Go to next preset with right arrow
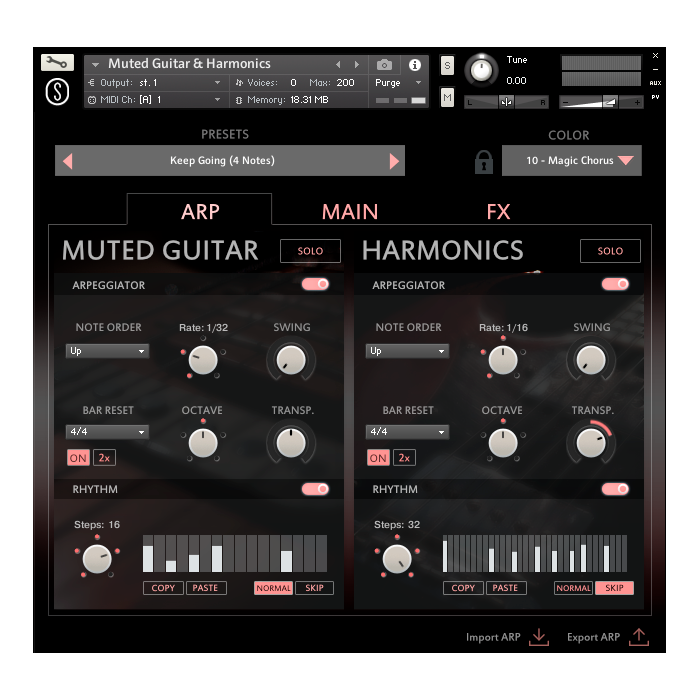The width and height of the screenshot is (700, 700). (x=394, y=161)
